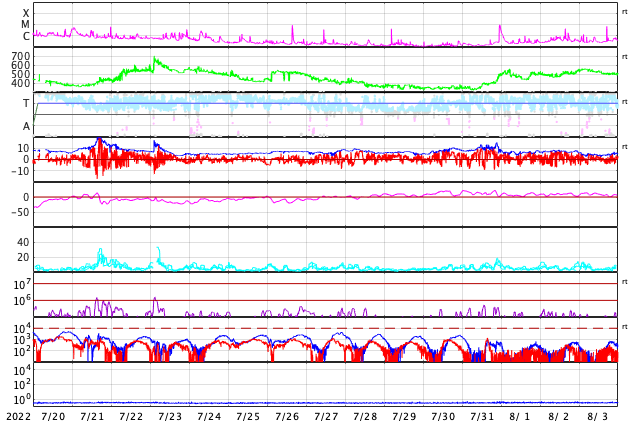The width and height of the screenshot is (634, 424).
Task: Click the -50 tick on the magenta index panel
Action: (20, 212)
